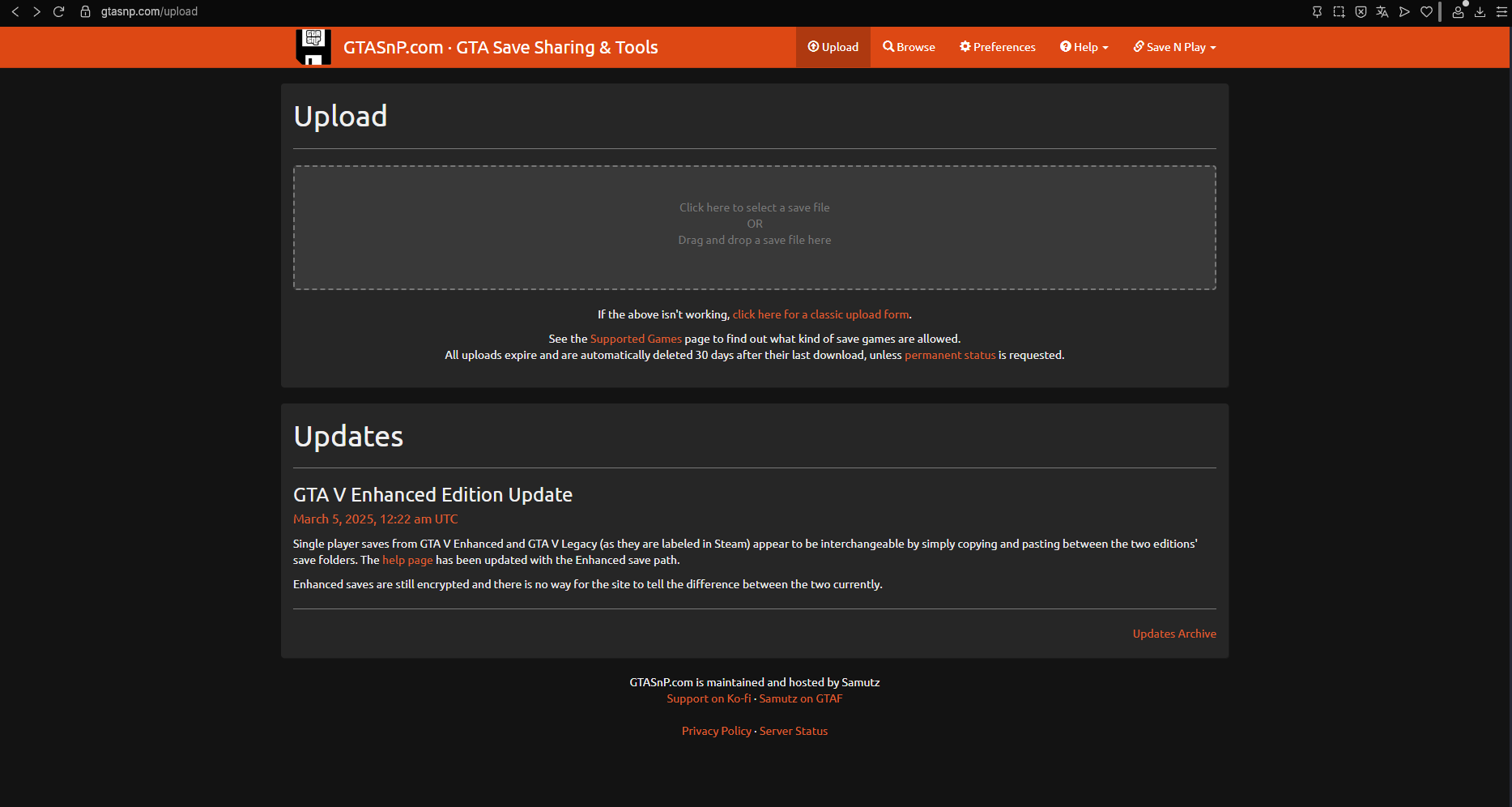Open the Browse tab in navbar
Image resolution: width=1512 pixels, height=807 pixels.
tap(909, 47)
